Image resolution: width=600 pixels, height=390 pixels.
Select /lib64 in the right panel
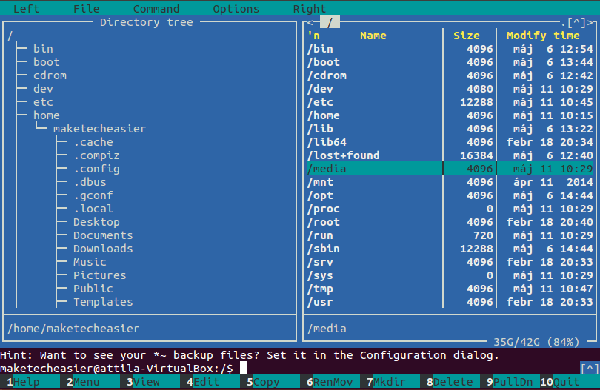tap(450, 142)
